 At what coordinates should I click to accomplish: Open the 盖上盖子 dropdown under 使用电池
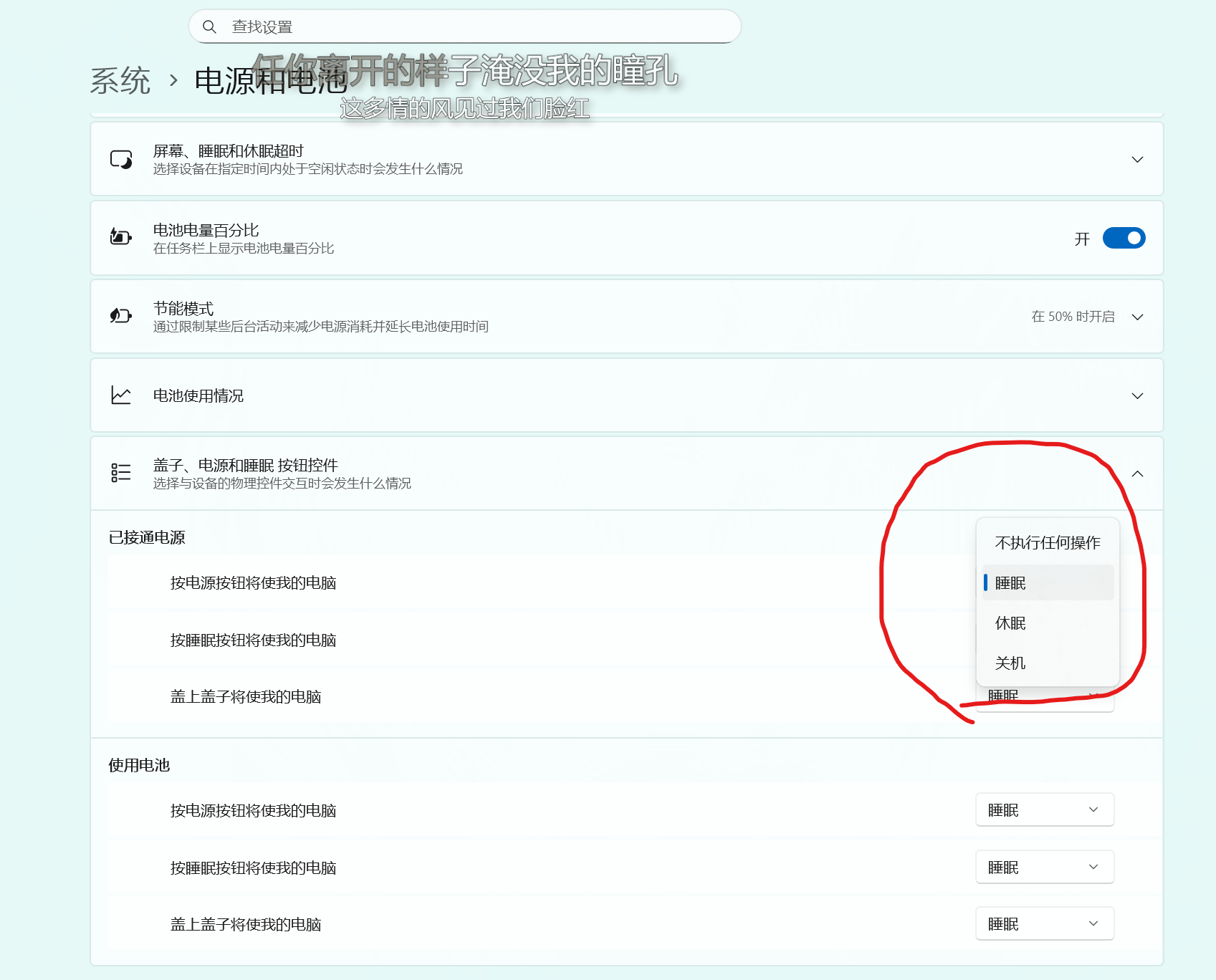click(x=1044, y=923)
